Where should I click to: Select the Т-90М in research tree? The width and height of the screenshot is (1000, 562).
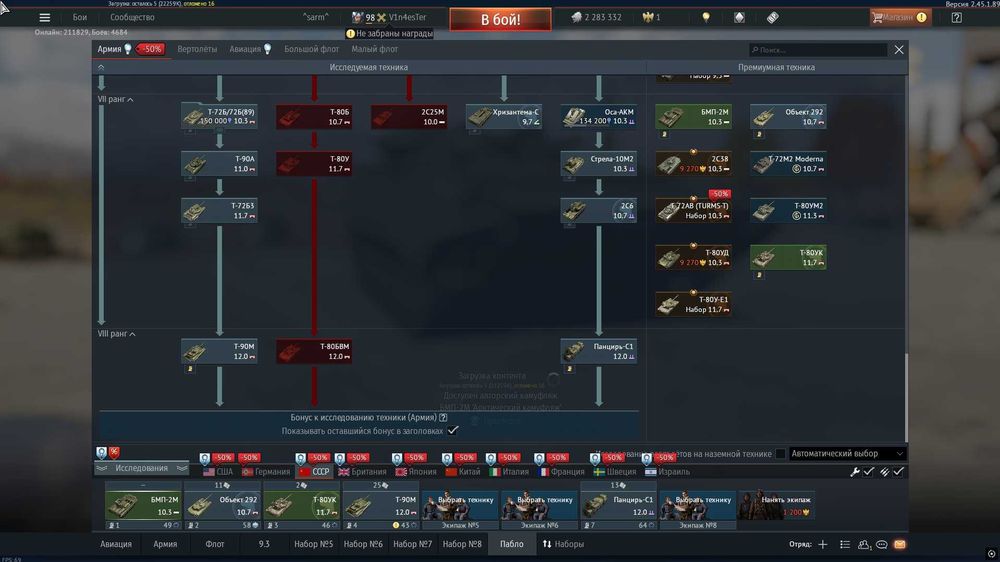[219, 351]
